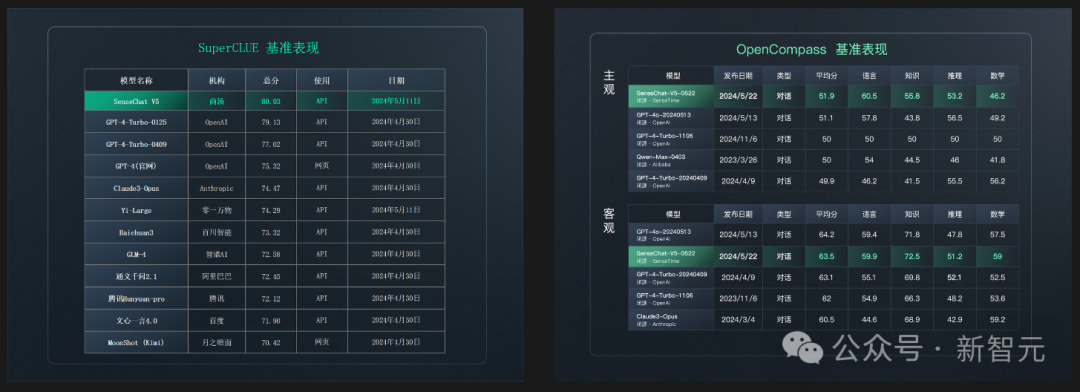Select the GLM-4 model cell

coord(136,254)
